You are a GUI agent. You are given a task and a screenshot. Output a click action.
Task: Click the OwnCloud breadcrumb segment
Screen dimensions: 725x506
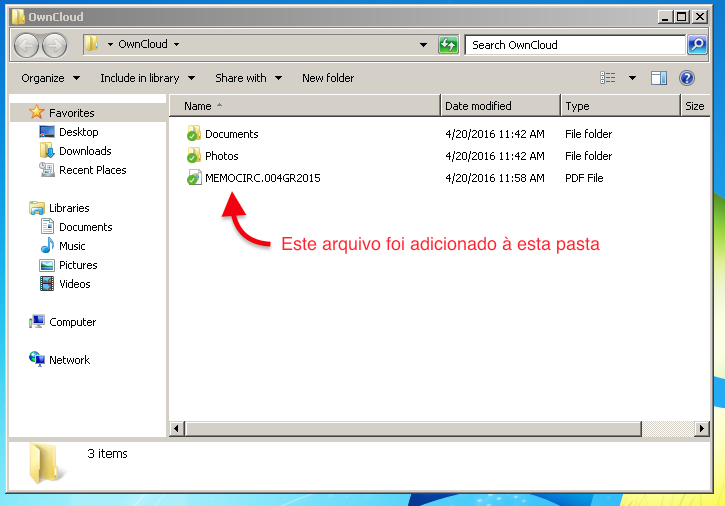[143, 44]
